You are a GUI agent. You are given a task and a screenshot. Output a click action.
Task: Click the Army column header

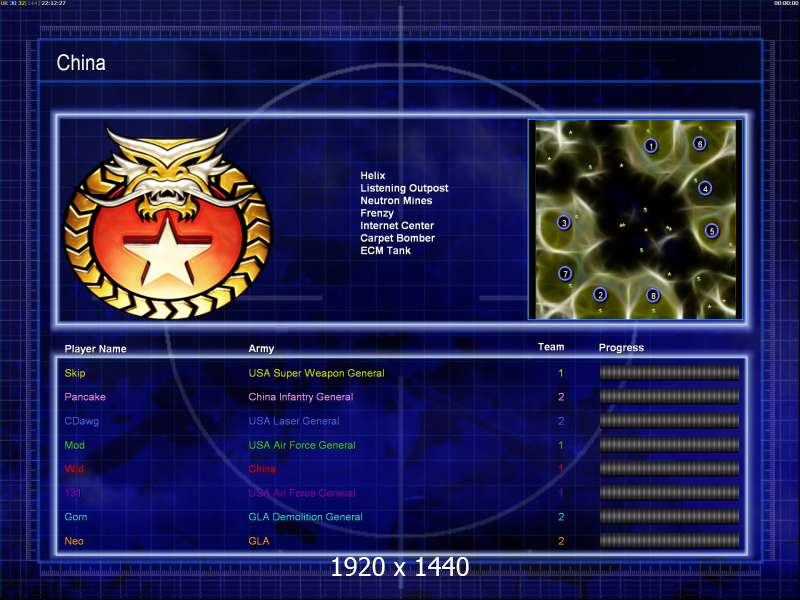pyautogui.click(x=261, y=349)
